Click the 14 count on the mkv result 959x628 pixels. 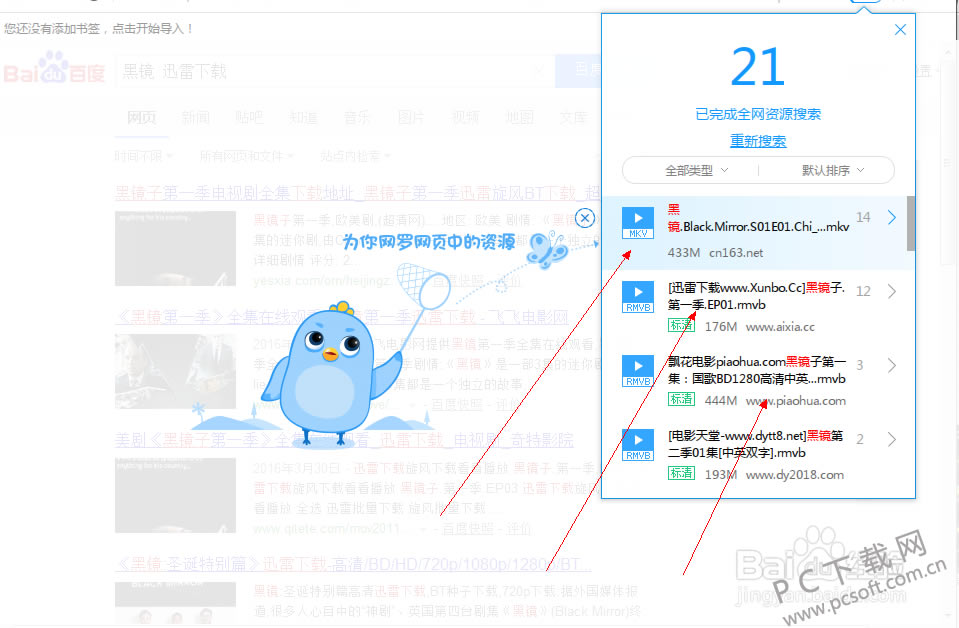coord(863,217)
